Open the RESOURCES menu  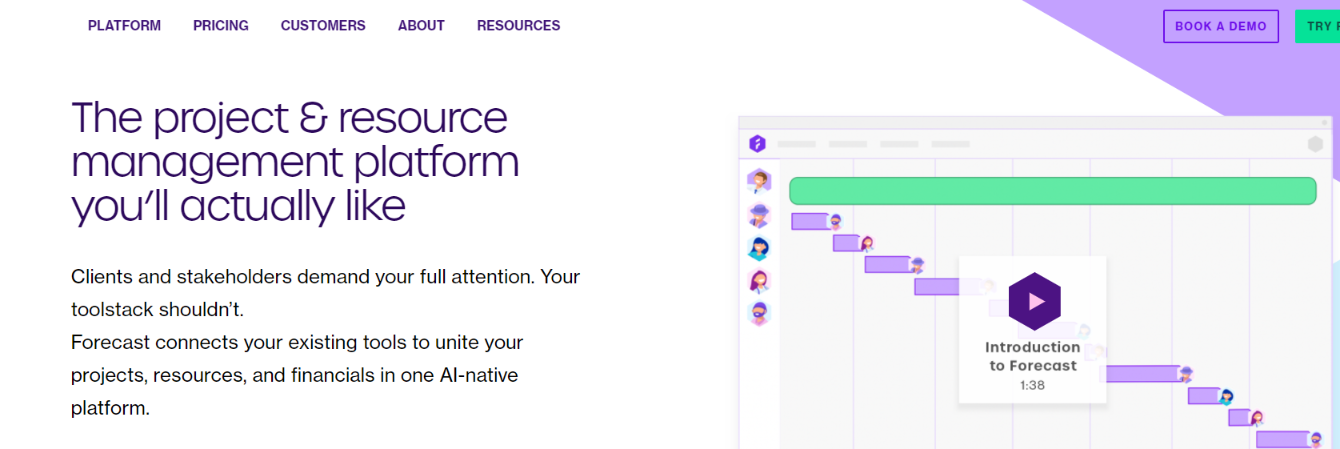tap(518, 26)
